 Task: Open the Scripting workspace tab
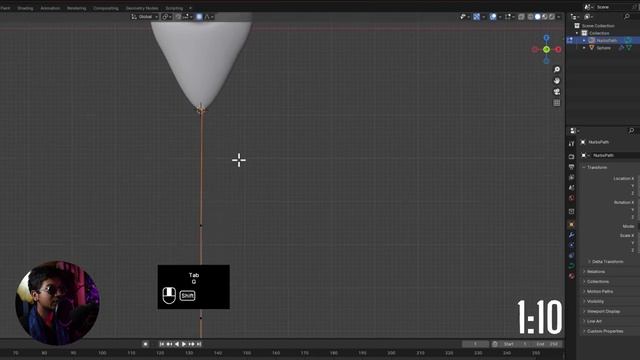tap(174, 8)
